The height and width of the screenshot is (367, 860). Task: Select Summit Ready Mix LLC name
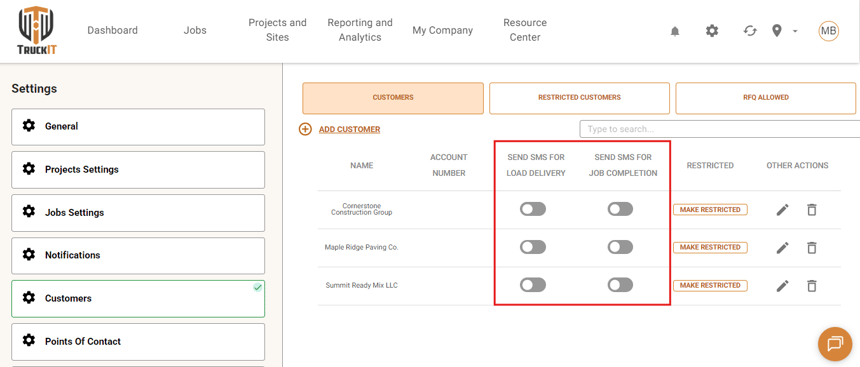[x=361, y=285]
